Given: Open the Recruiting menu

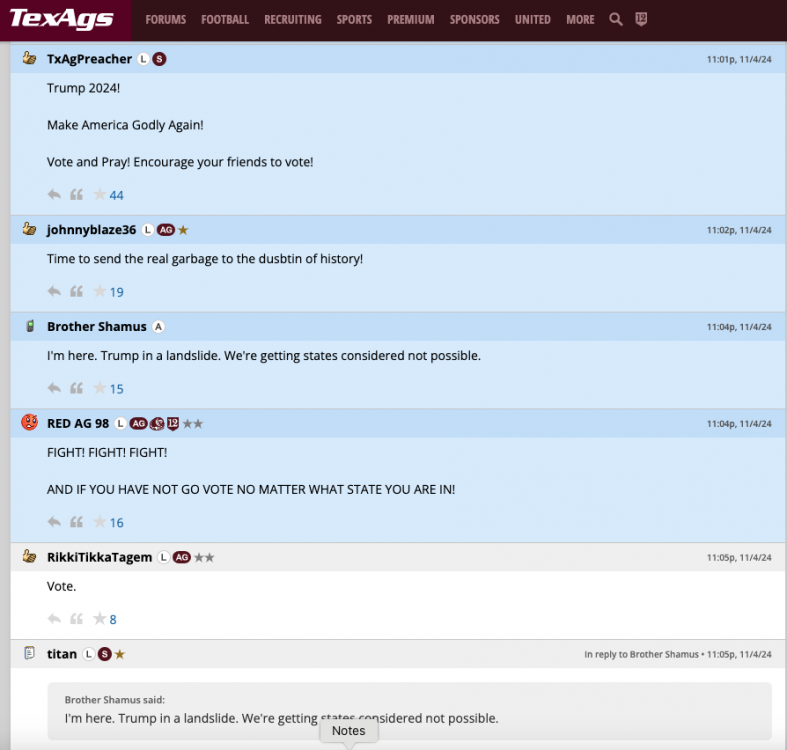Looking at the screenshot, I should tap(293, 20).
